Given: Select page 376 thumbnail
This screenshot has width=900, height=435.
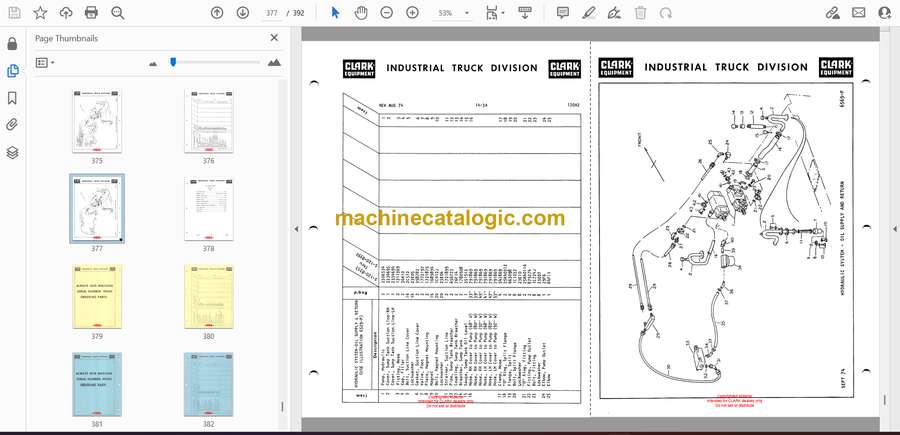Looking at the screenshot, I should click(208, 121).
